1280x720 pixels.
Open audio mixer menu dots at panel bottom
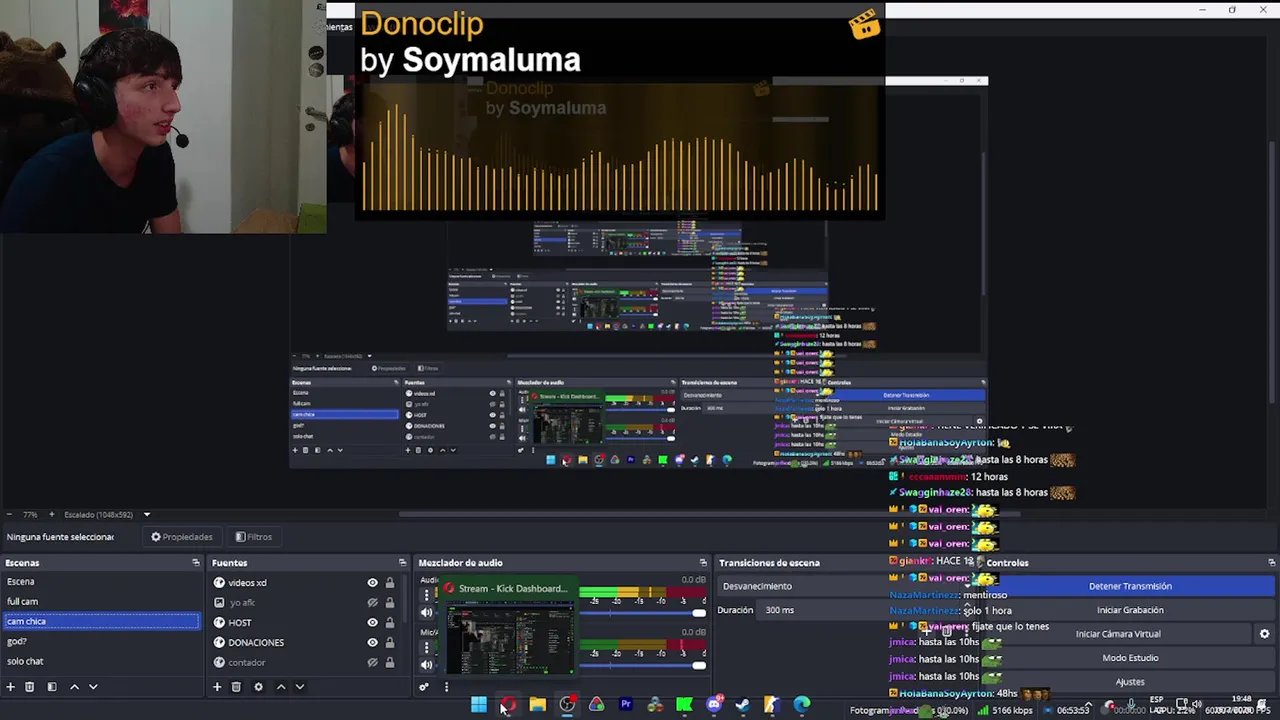point(446,687)
